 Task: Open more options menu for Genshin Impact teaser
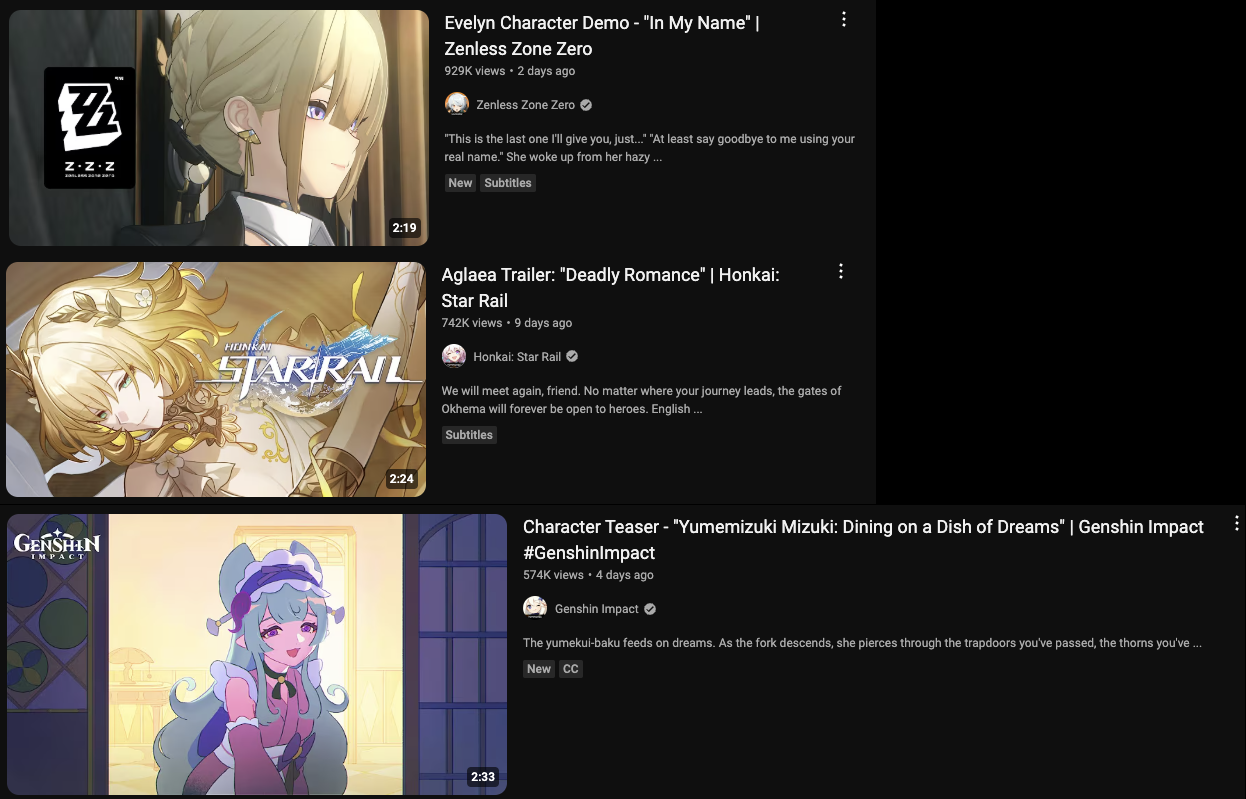(1237, 523)
